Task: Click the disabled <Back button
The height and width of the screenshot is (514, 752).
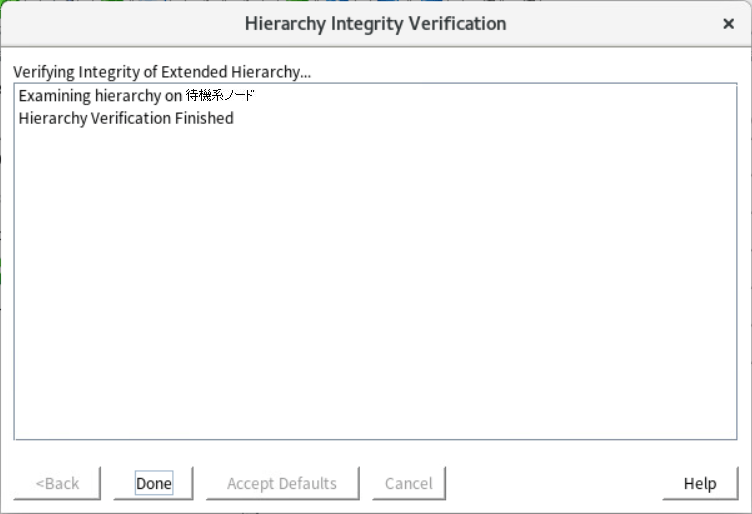Action: [57, 483]
